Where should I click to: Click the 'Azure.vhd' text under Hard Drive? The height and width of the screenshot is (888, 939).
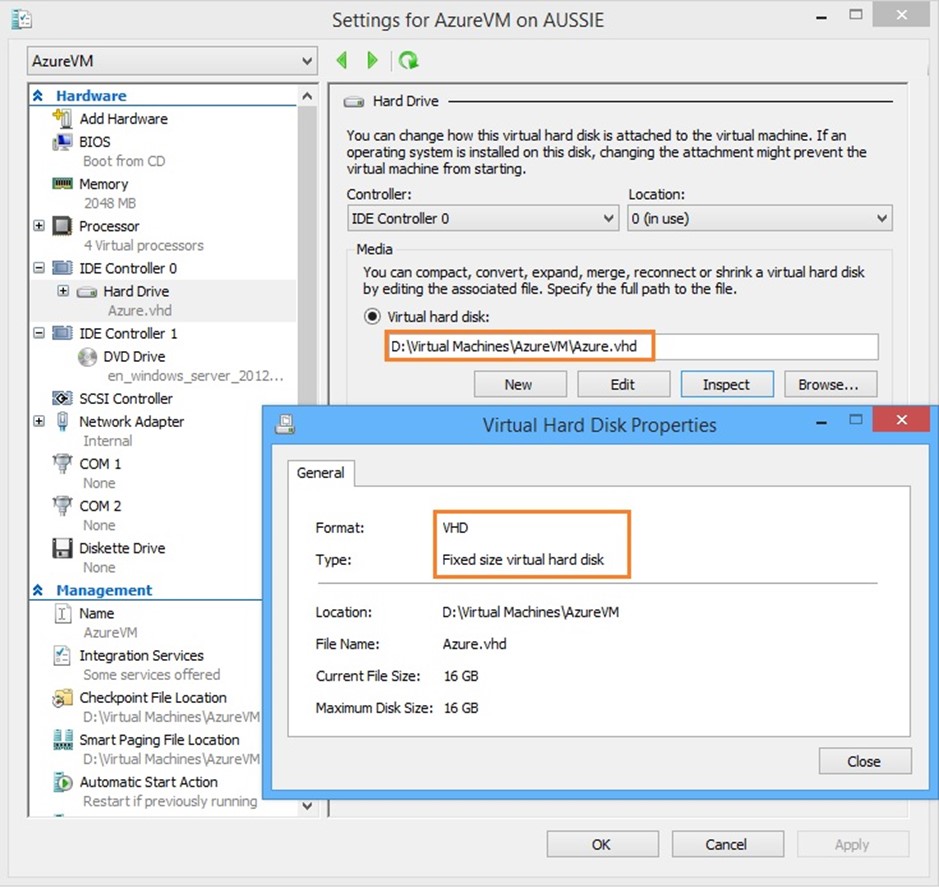point(140,310)
